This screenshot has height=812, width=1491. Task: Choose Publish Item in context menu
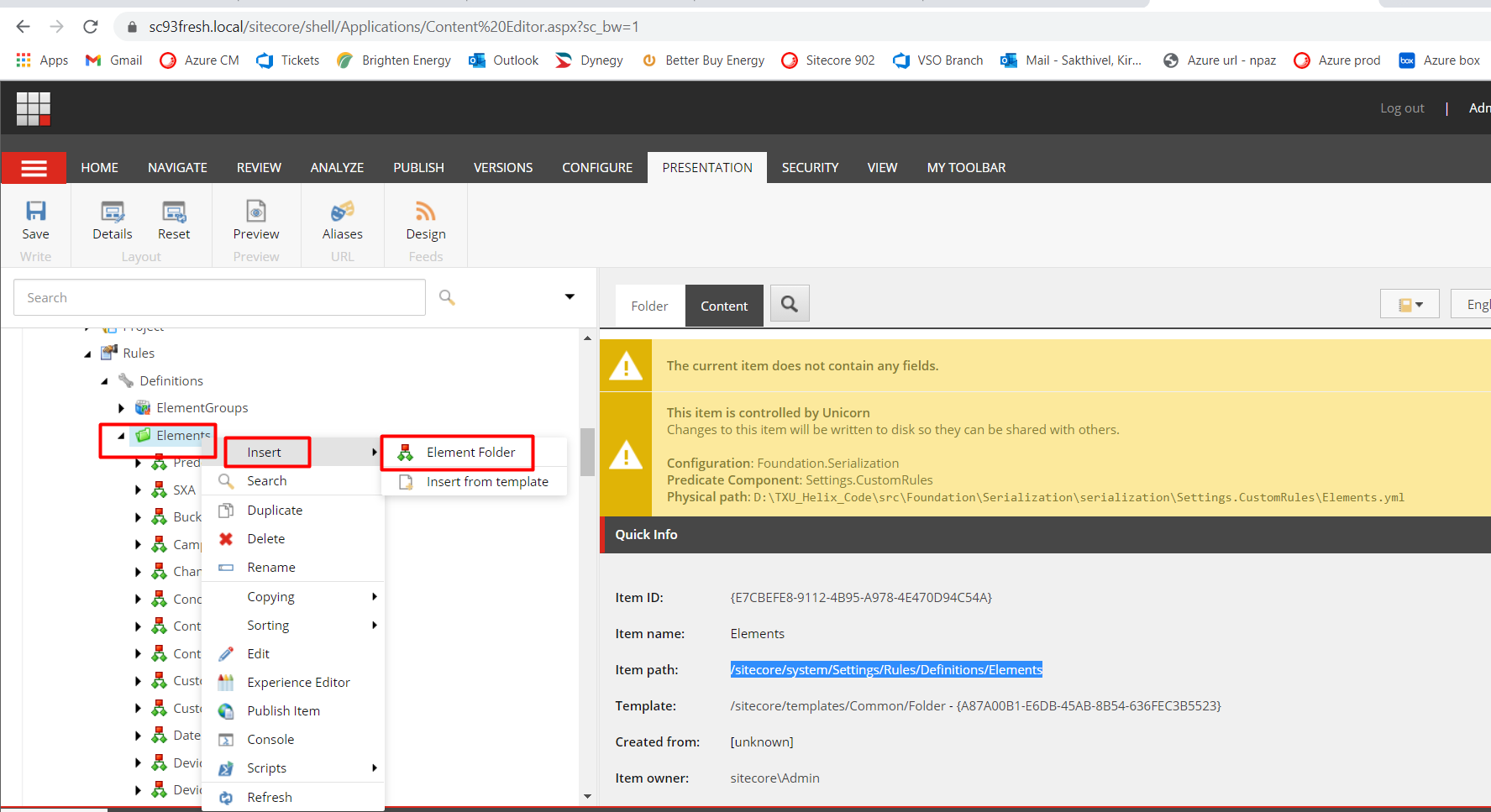click(x=293, y=711)
